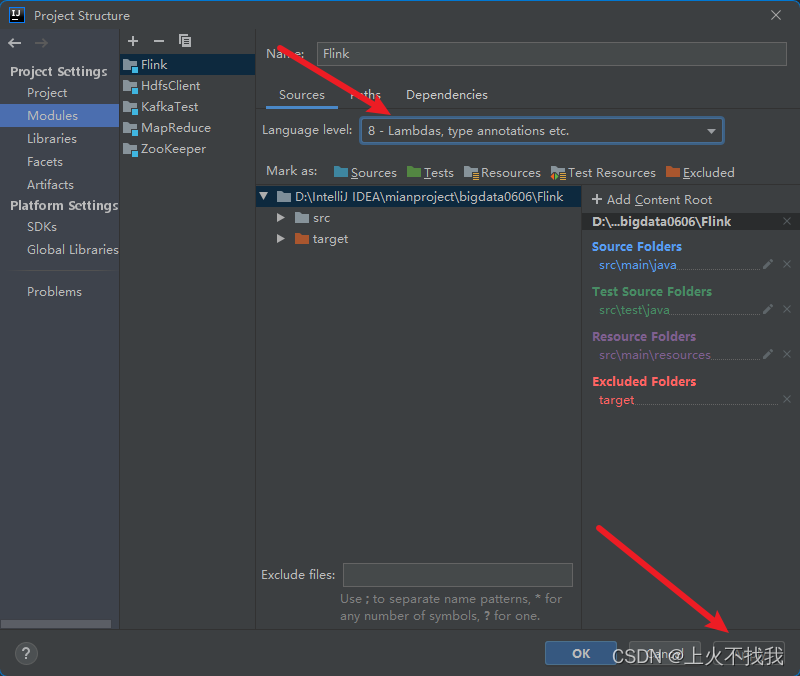Close the Project Structure dialog

pyautogui.click(x=776, y=15)
